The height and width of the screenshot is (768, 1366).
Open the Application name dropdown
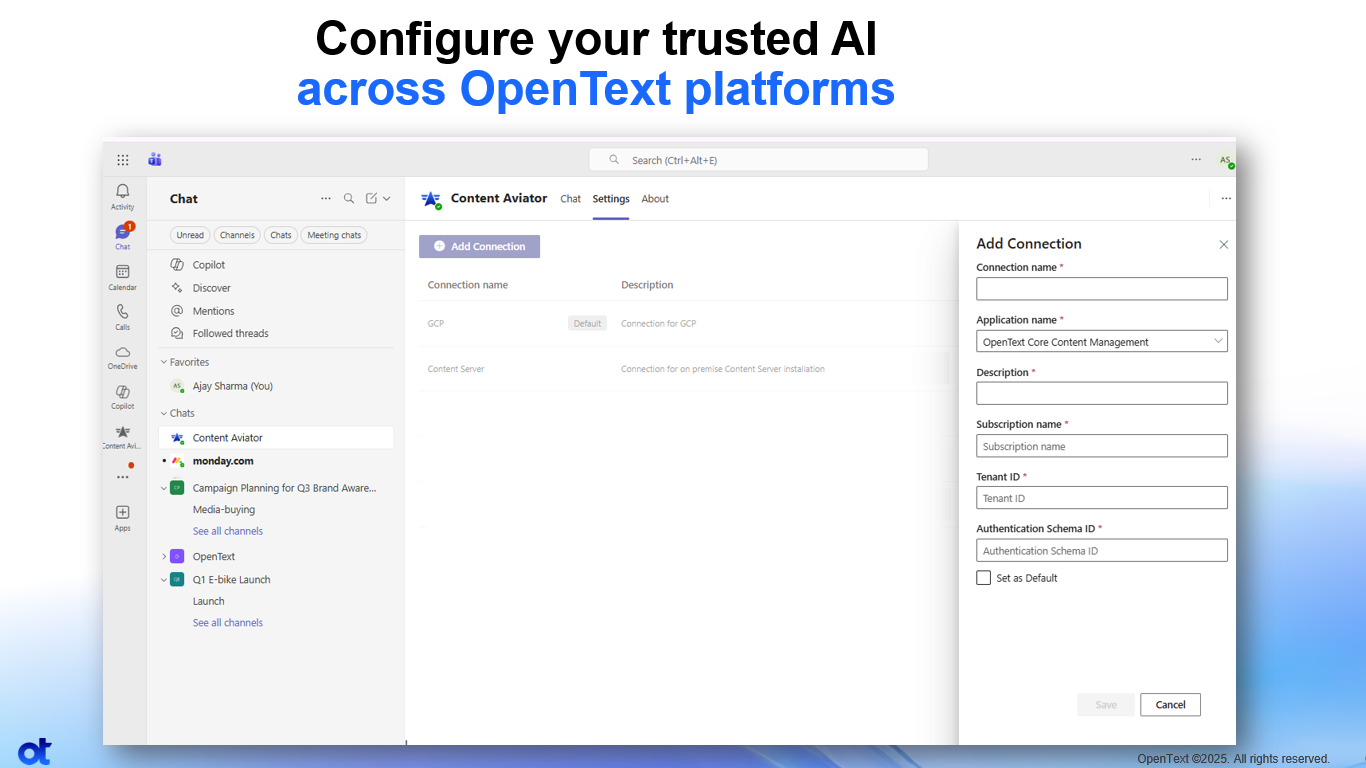tap(1102, 341)
